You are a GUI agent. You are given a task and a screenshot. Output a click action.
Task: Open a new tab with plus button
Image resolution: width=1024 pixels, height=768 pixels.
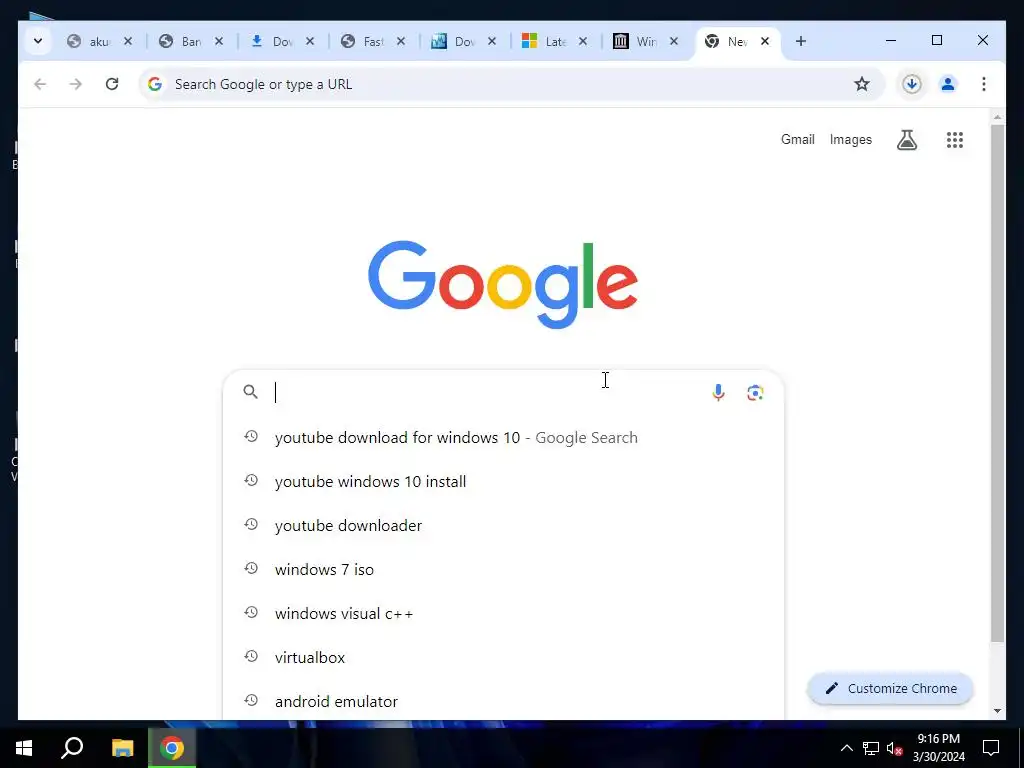click(801, 41)
